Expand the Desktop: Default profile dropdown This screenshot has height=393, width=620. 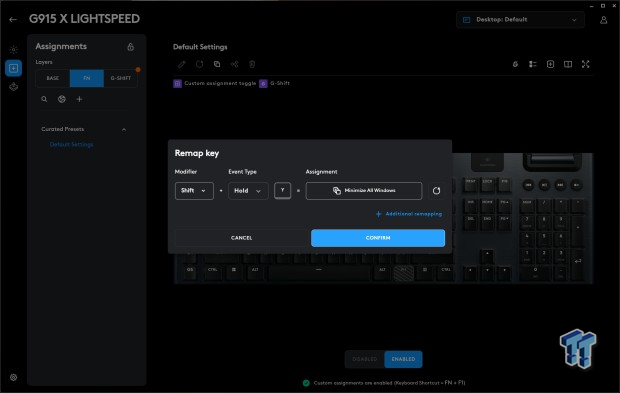520,20
